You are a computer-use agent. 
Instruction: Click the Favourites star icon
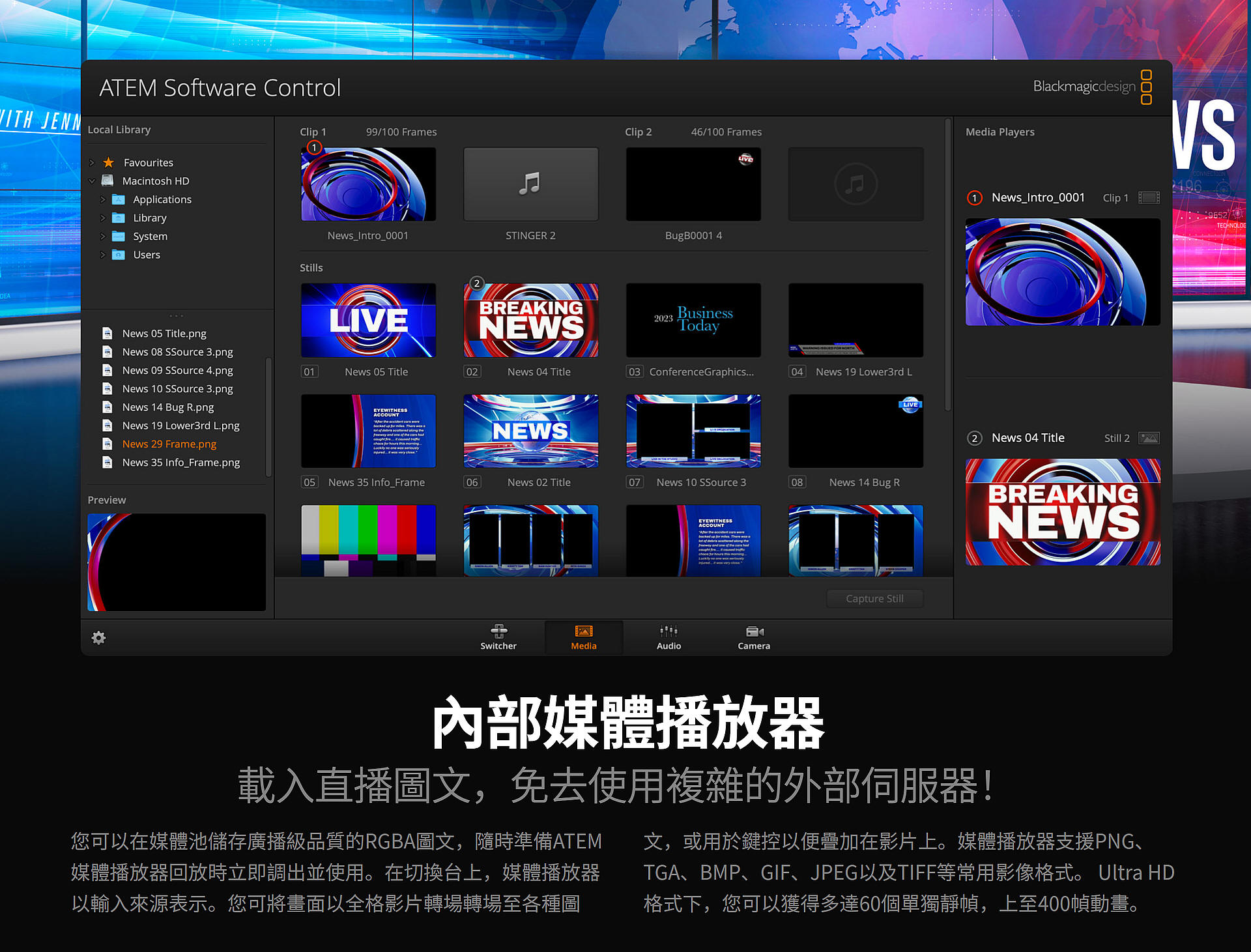(109, 162)
